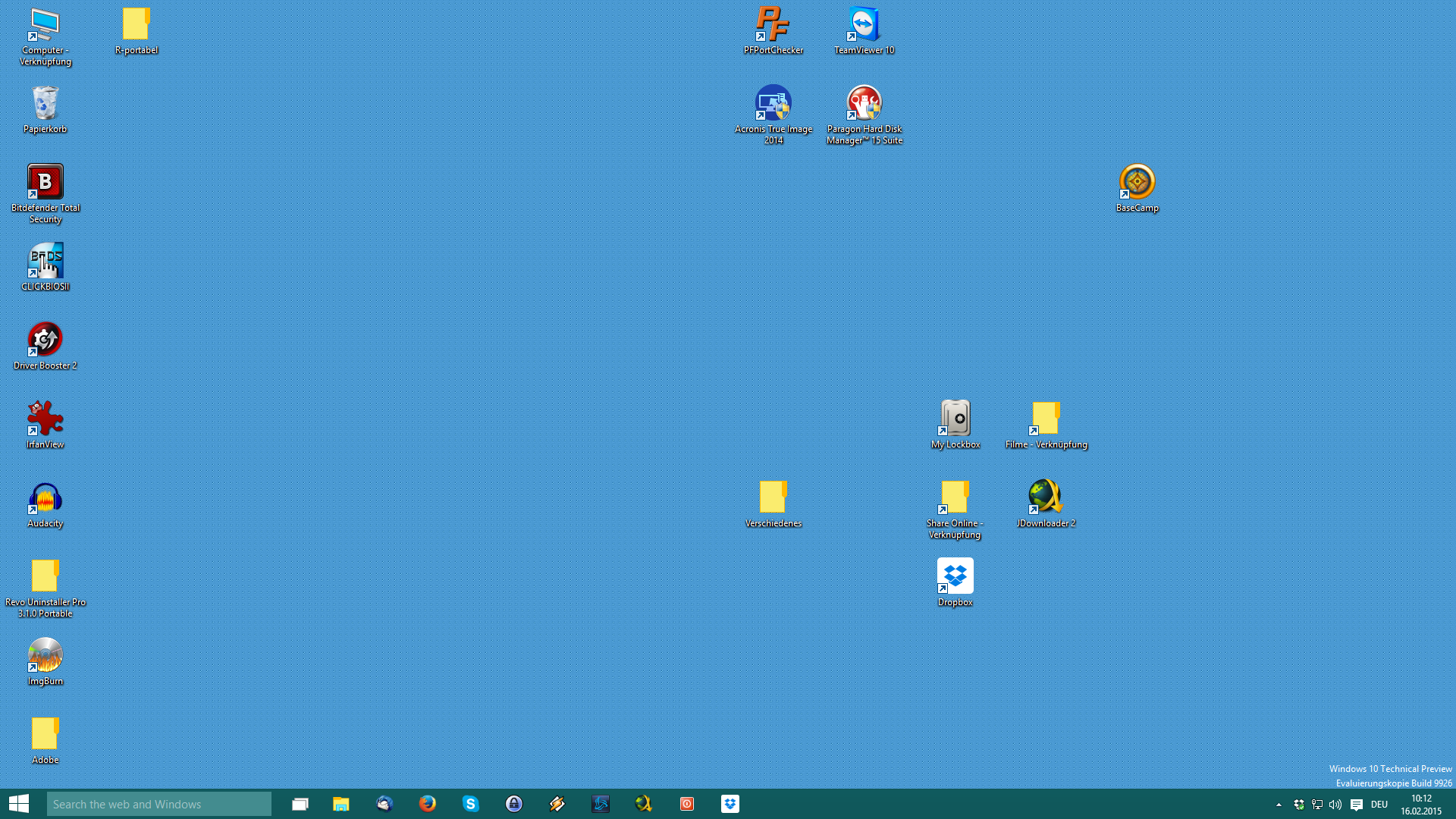Click the Winamp taskbar icon
The height and width of the screenshot is (819, 1456).
pyautogui.click(x=557, y=804)
